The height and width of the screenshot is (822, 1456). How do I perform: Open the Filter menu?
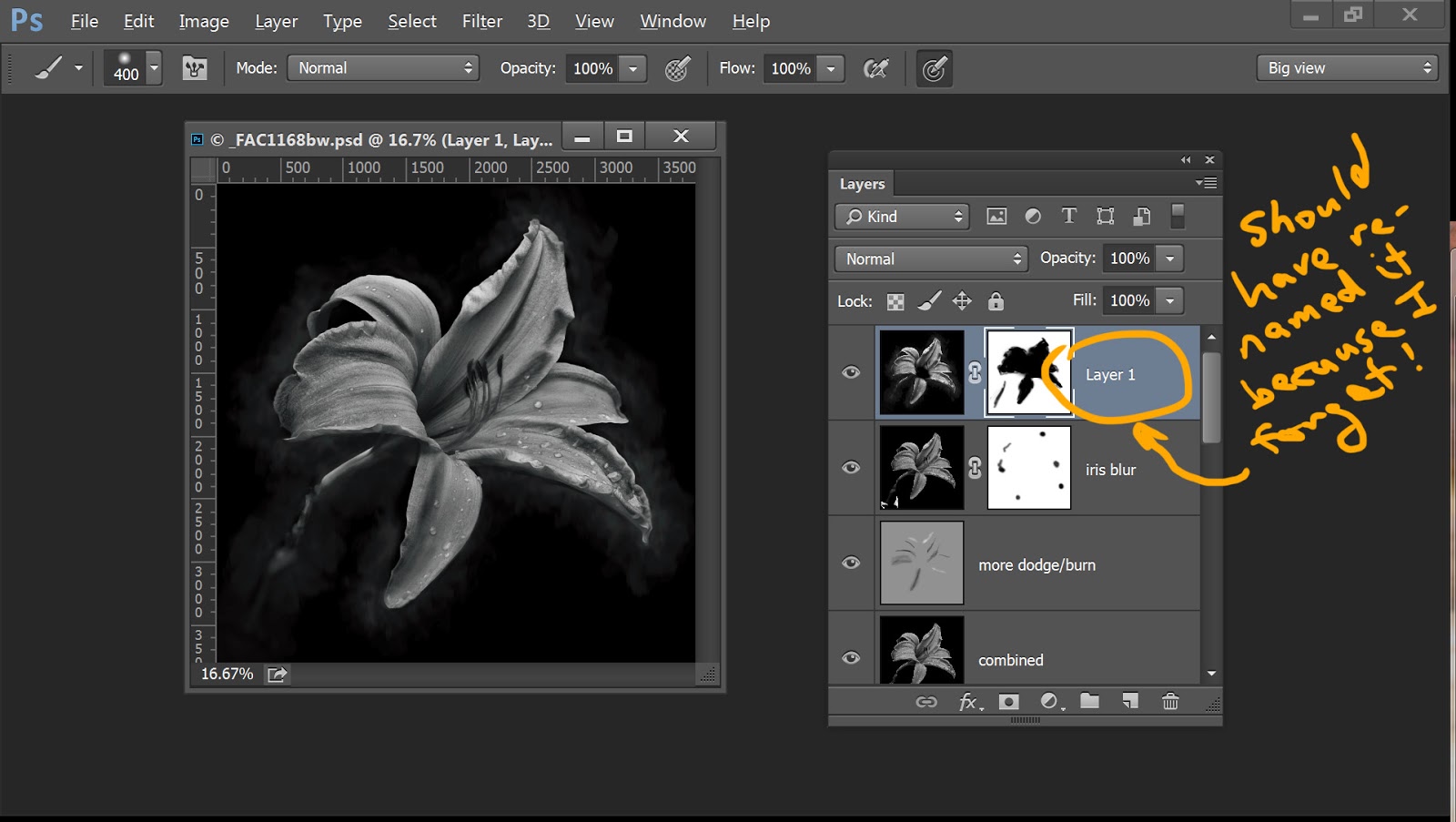click(x=481, y=21)
